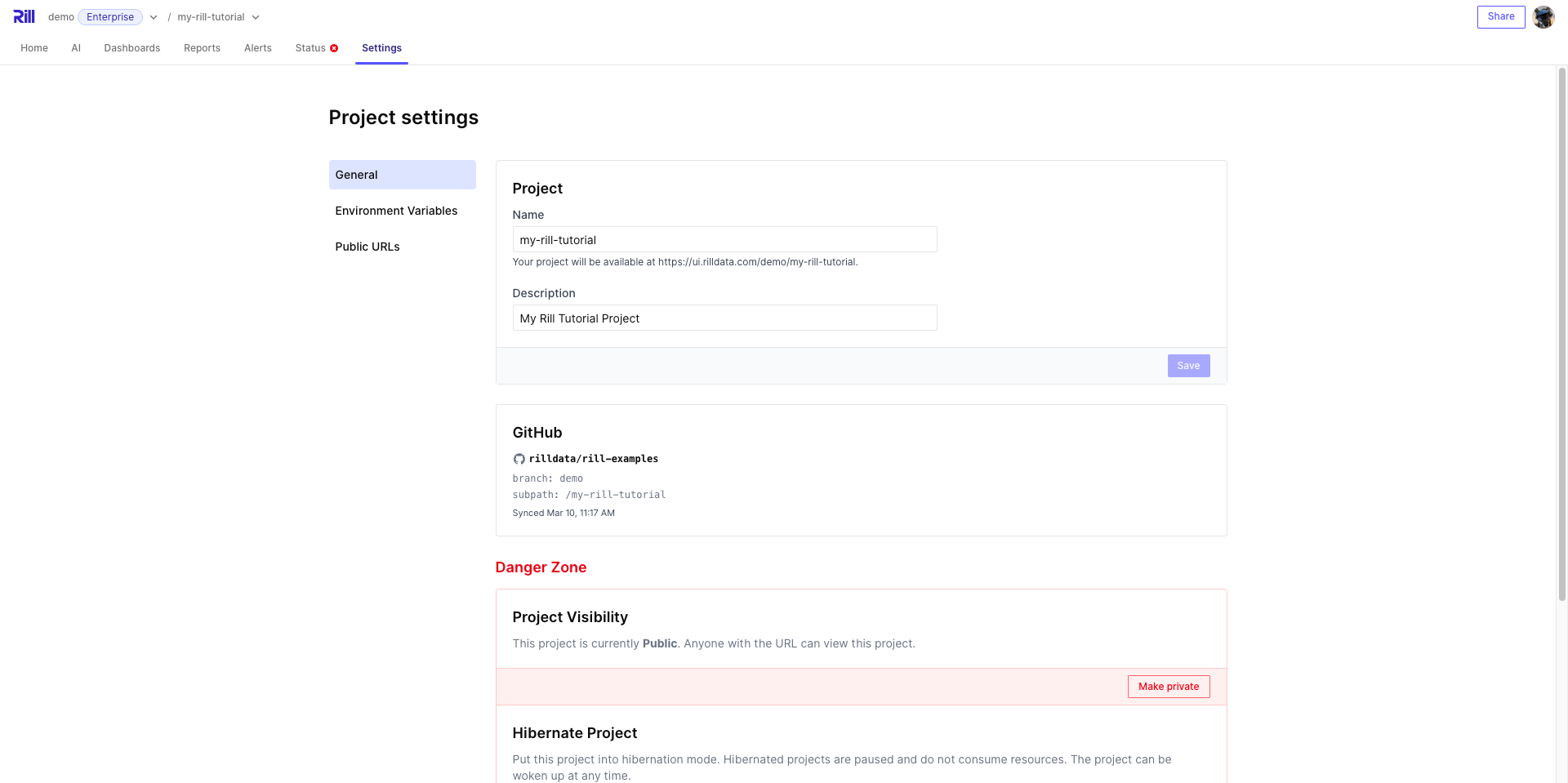Viewport: 1568px width, 783px height.
Task: Click Save in the Project card
Action: (x=1188, y=365)
